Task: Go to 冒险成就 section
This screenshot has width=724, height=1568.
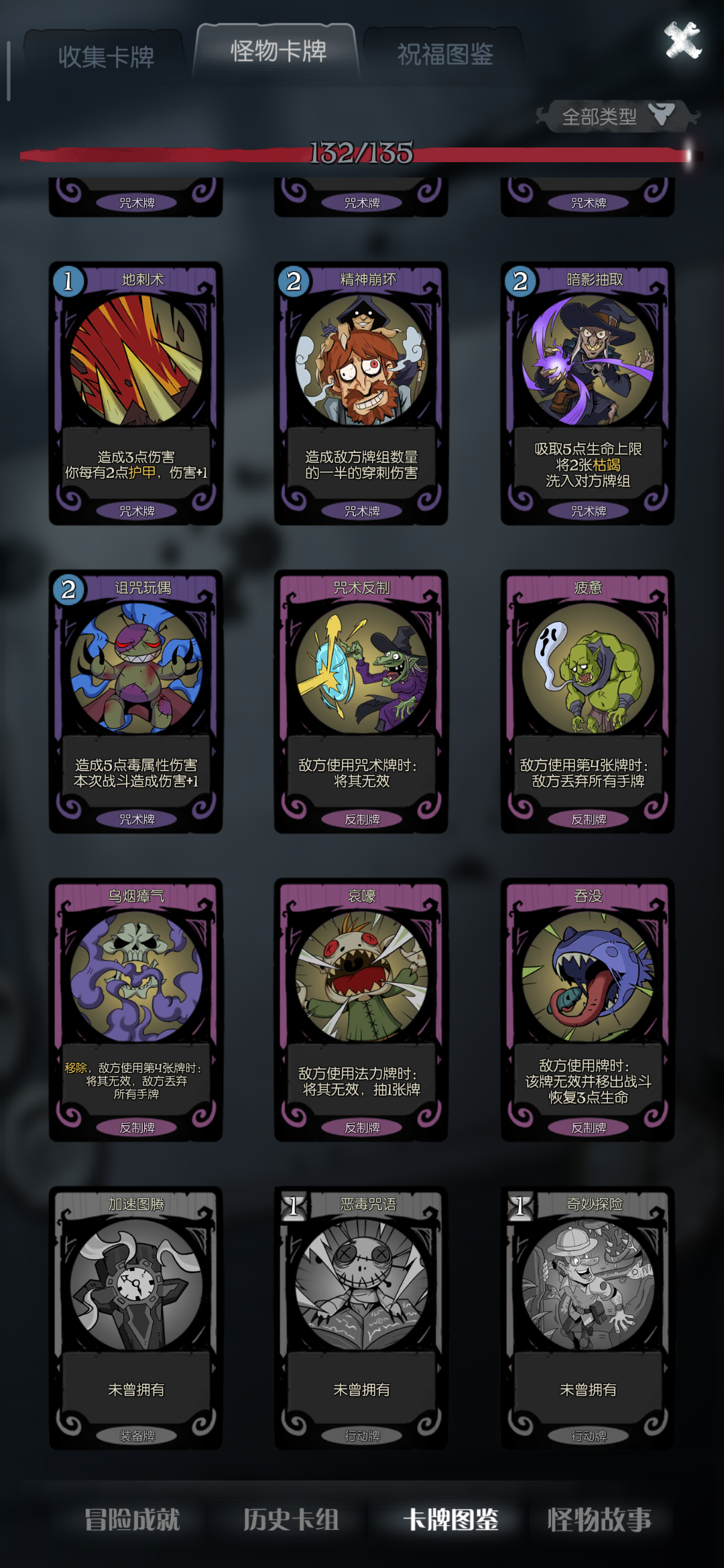Action: click(132, 1519)
